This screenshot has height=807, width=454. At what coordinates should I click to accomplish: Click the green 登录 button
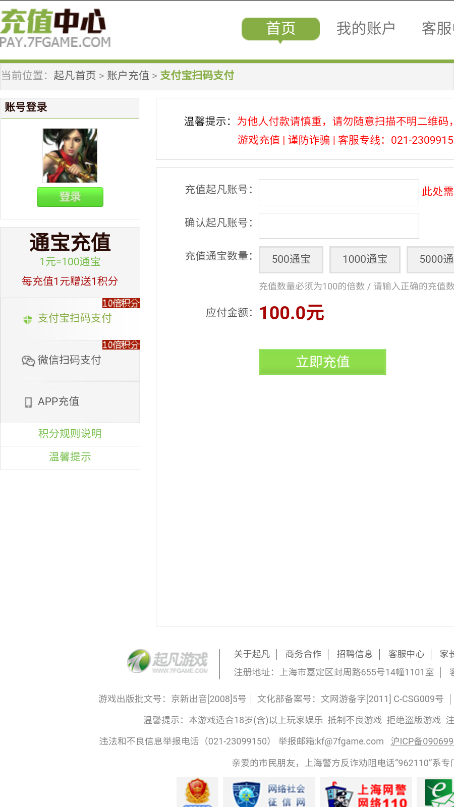70,197
